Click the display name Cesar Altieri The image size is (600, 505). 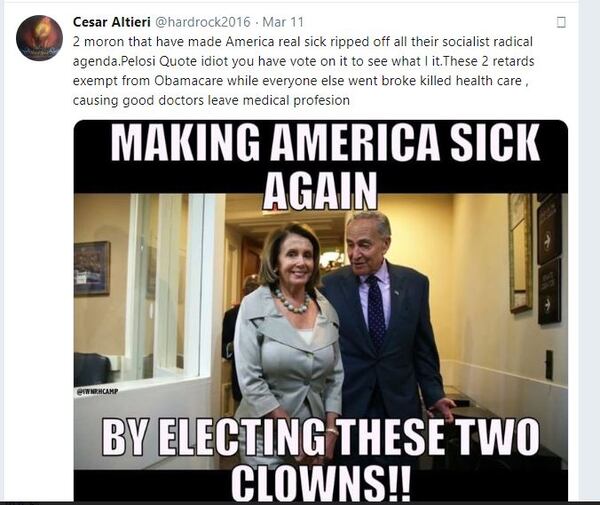(111, 22)
